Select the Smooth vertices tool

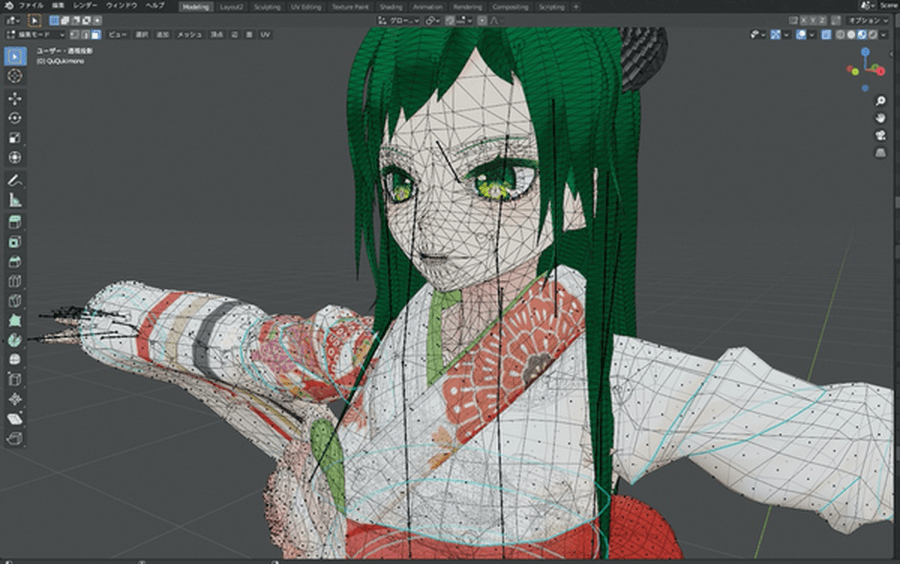(x=15, y=359)
